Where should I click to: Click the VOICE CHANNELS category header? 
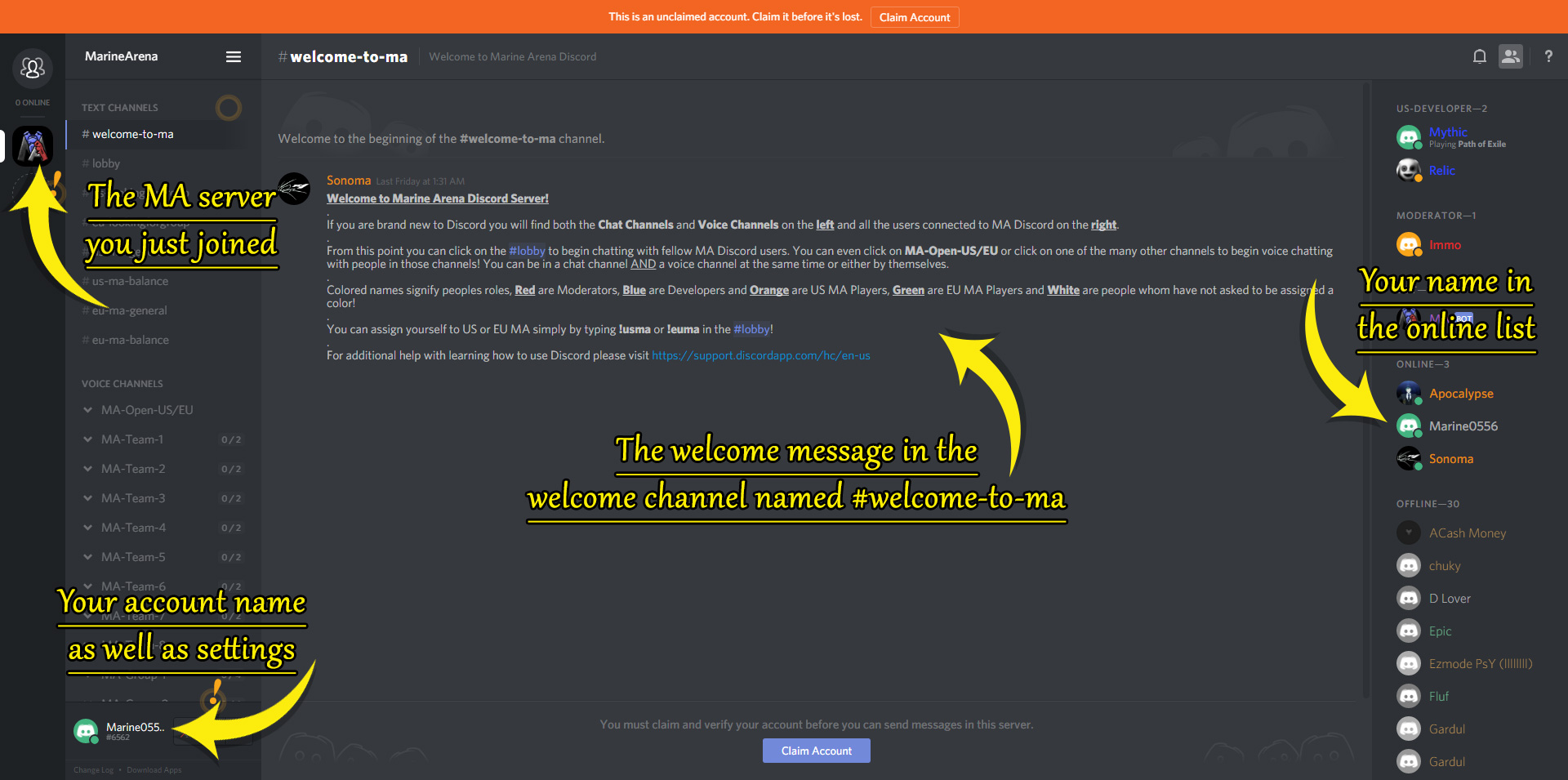pyautogui.click(x=122, y=384)
